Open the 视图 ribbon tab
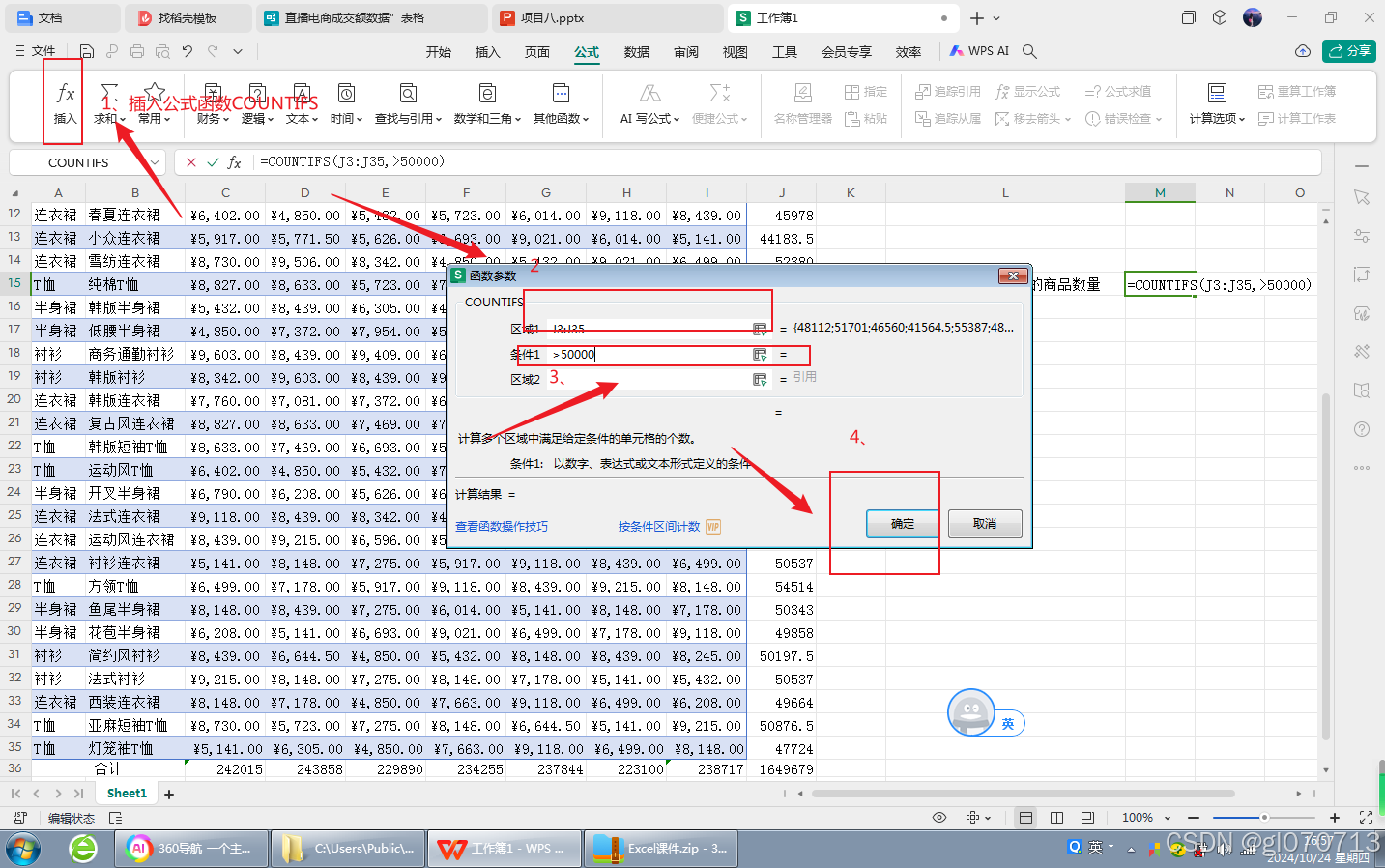 [736, 52]
